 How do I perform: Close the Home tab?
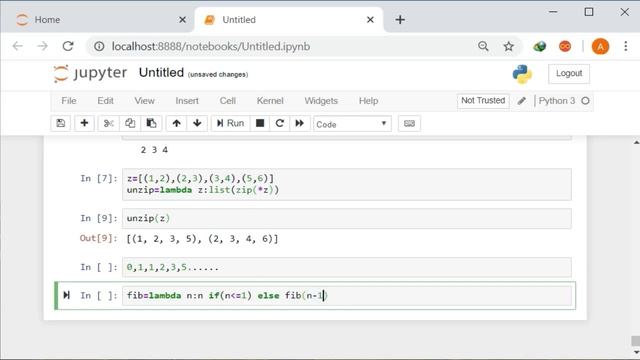pyautogui.click(x=182, y=20)
